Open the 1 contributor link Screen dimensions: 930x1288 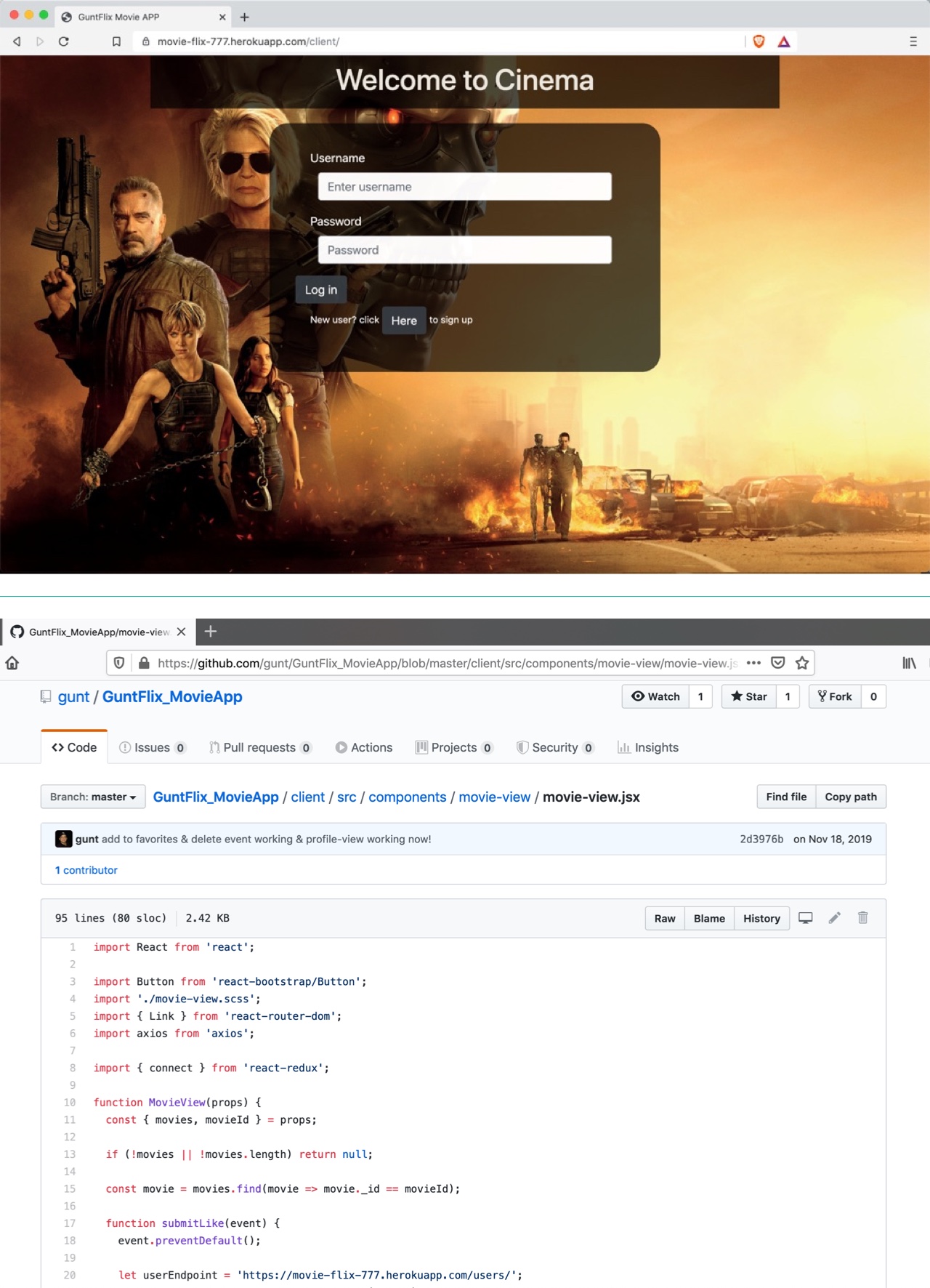(86, 870)
